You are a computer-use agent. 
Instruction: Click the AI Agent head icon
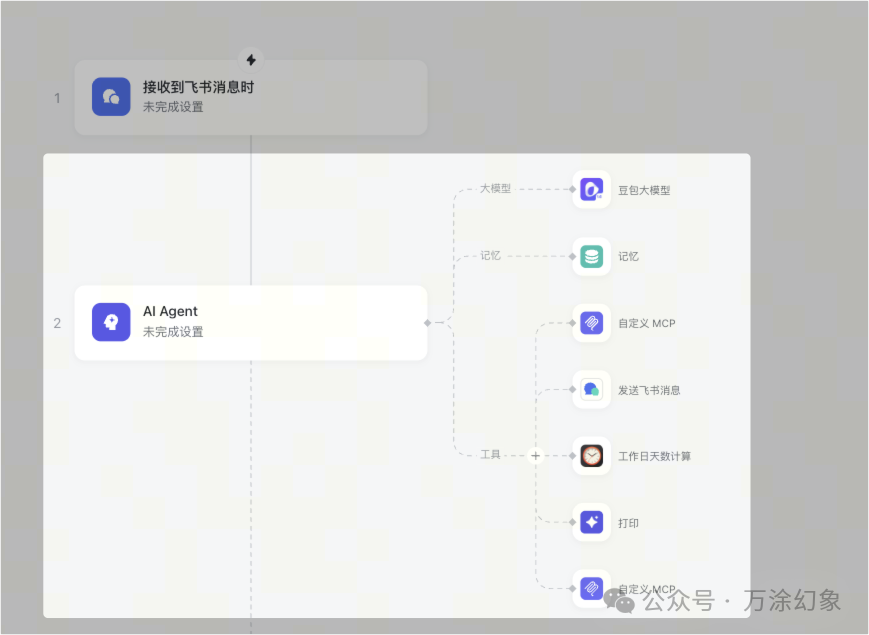(110, 322)
